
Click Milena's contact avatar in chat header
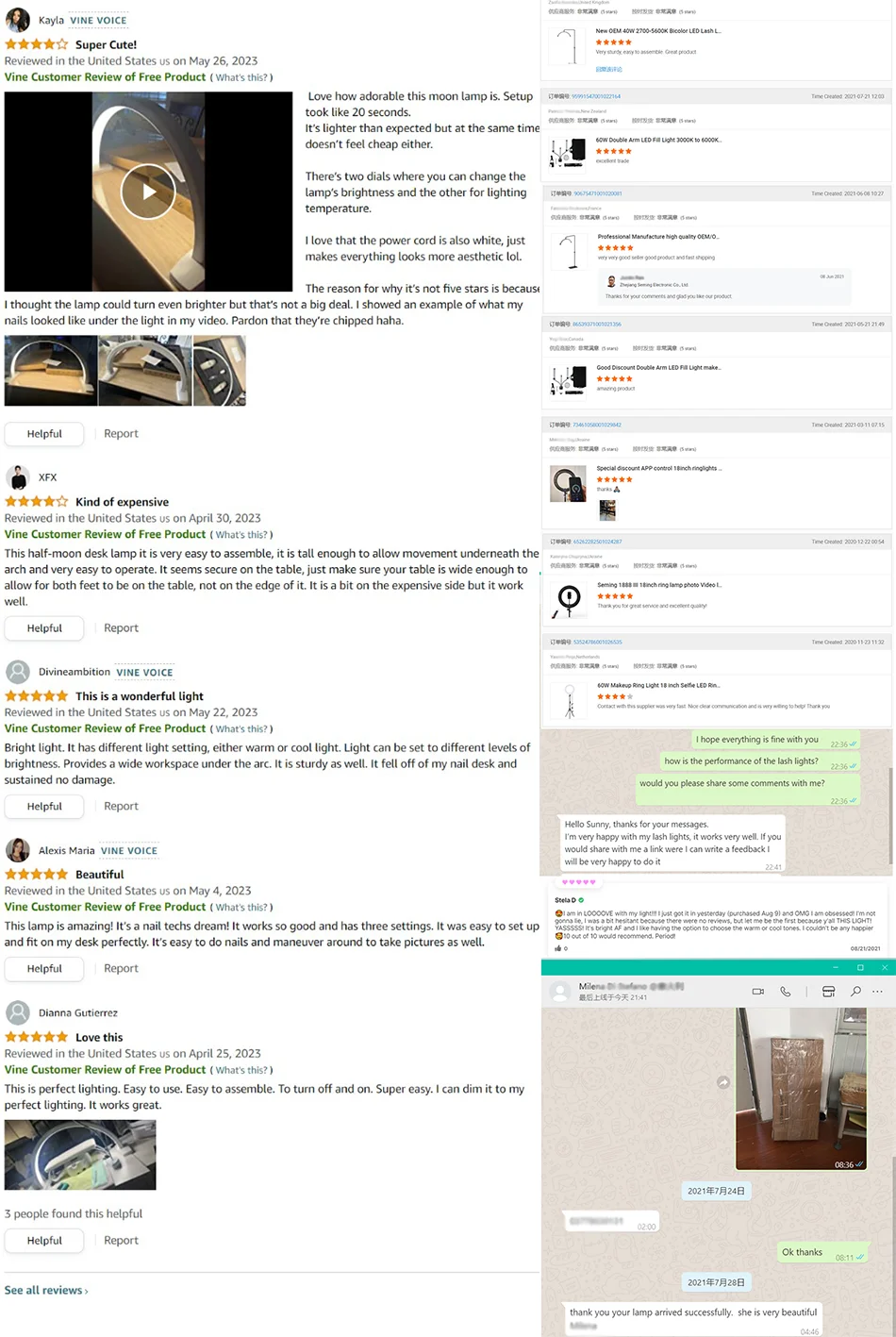(560, 992)
